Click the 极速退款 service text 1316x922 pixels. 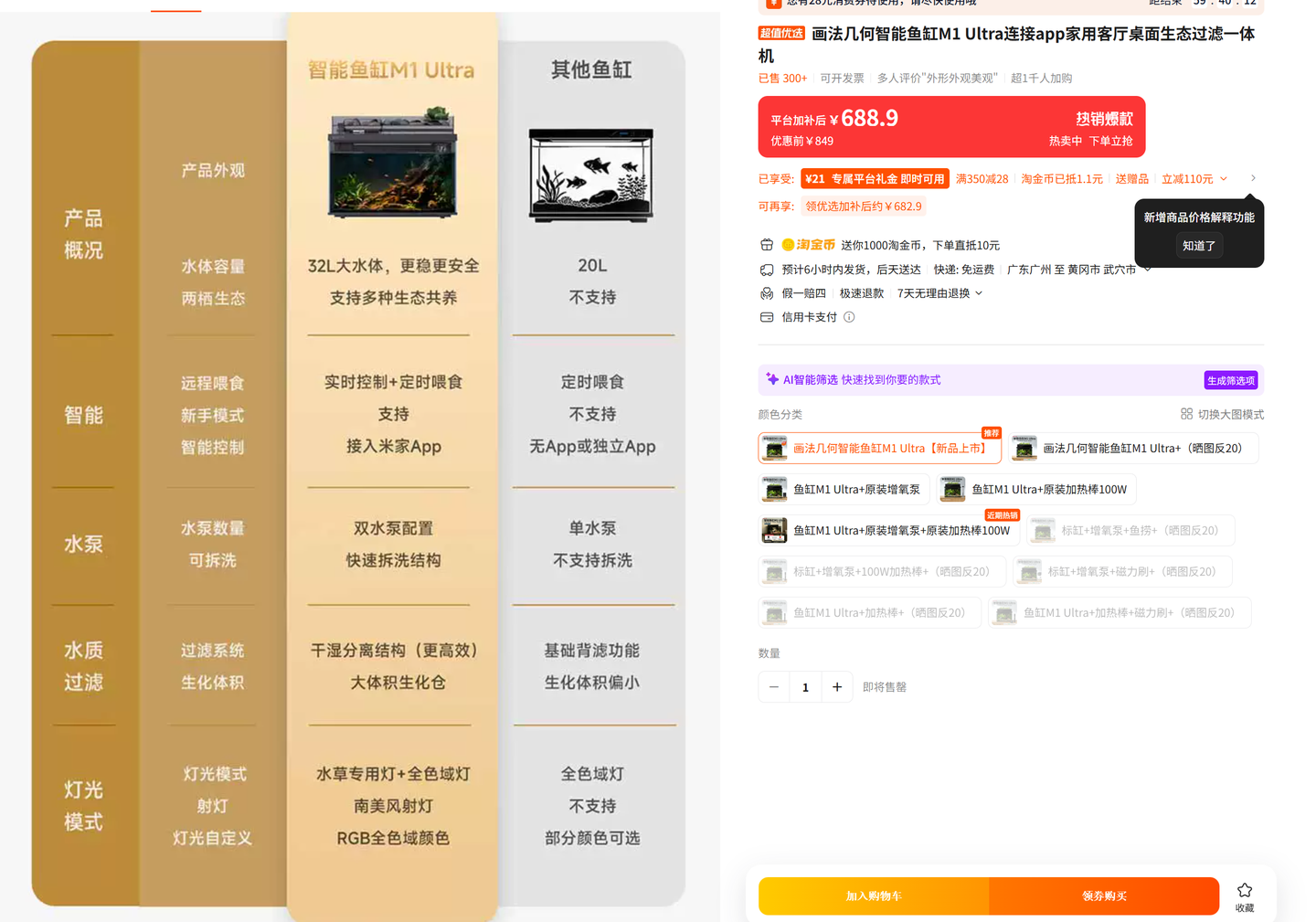pos(861,293)
